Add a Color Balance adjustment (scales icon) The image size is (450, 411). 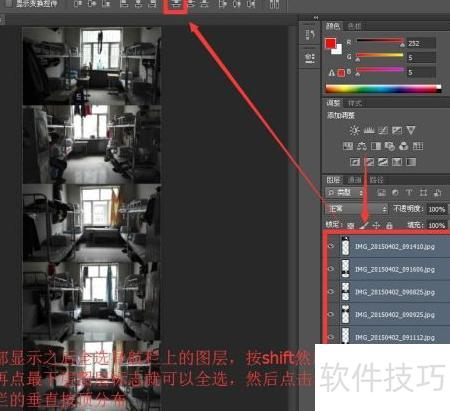tap(362, 146)
